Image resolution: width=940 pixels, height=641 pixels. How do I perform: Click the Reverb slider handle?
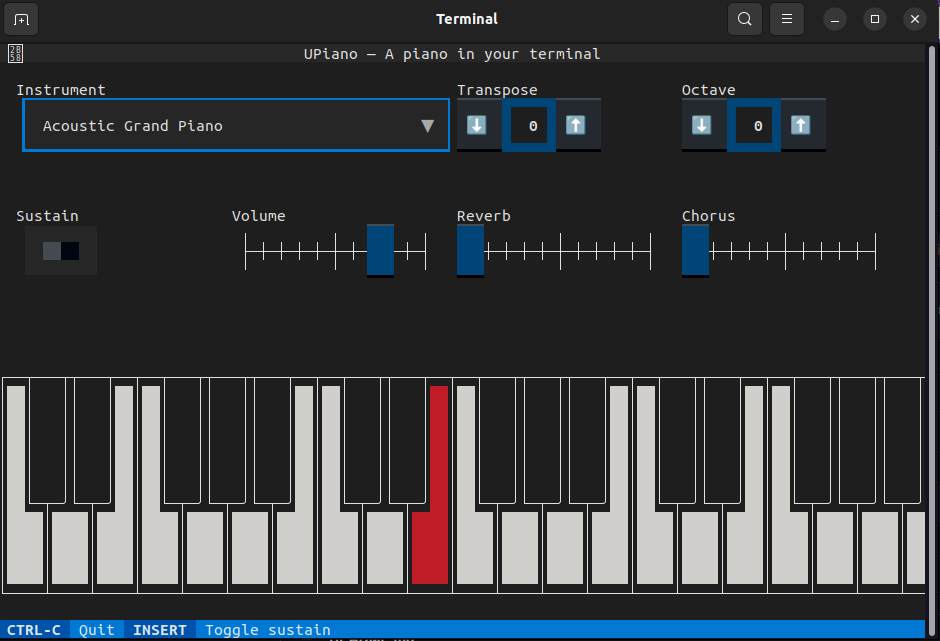[471, 251]
